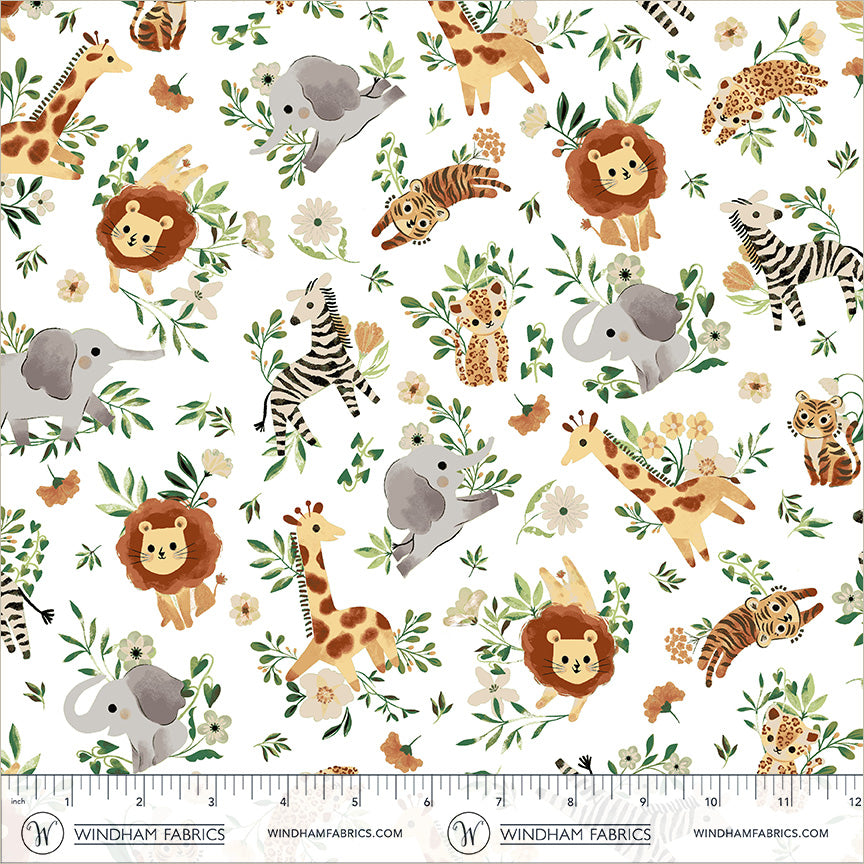Image resolution: width=864 pixels, height=864 pixels.
Task: Click the number 1 on the ruler
Action: [67, 801]
